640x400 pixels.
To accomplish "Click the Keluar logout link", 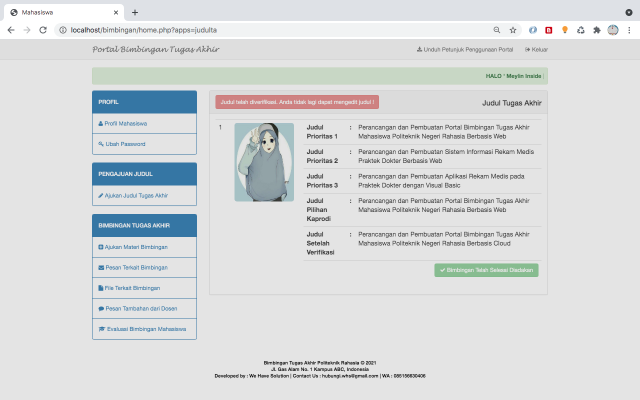I will (x=536, y=49).
